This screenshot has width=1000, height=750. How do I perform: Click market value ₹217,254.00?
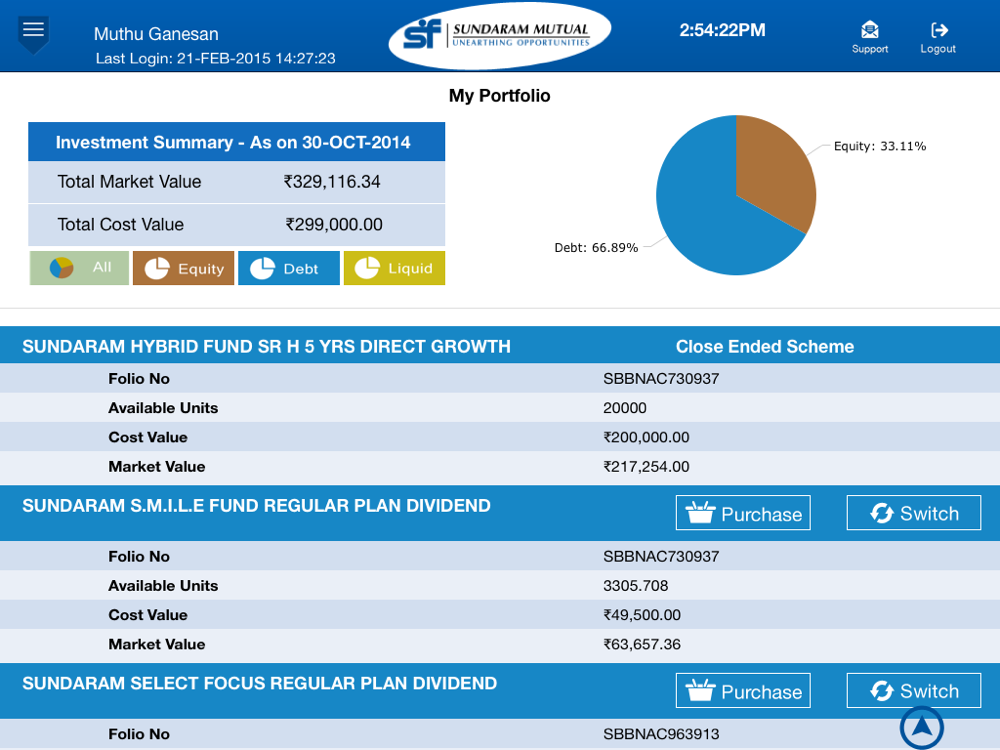click(646, 467)
